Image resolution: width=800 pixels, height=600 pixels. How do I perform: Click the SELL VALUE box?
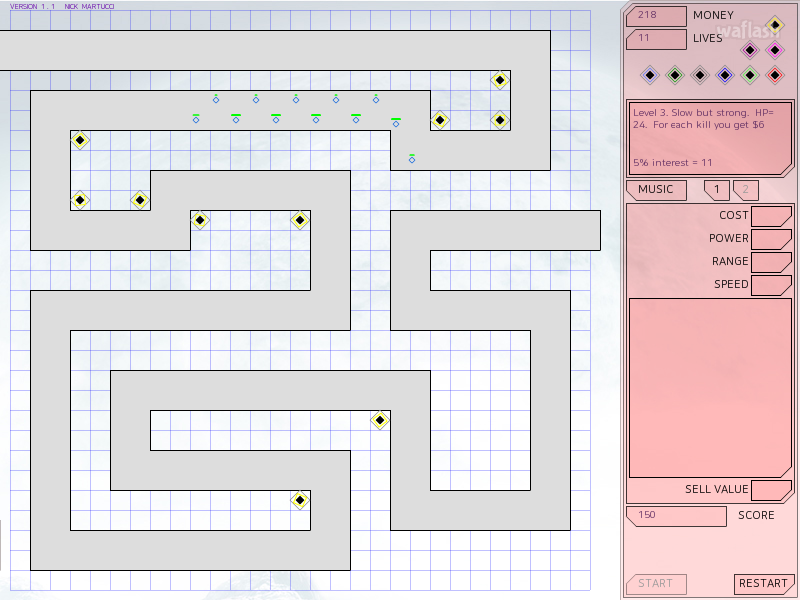tap(770, 490)
